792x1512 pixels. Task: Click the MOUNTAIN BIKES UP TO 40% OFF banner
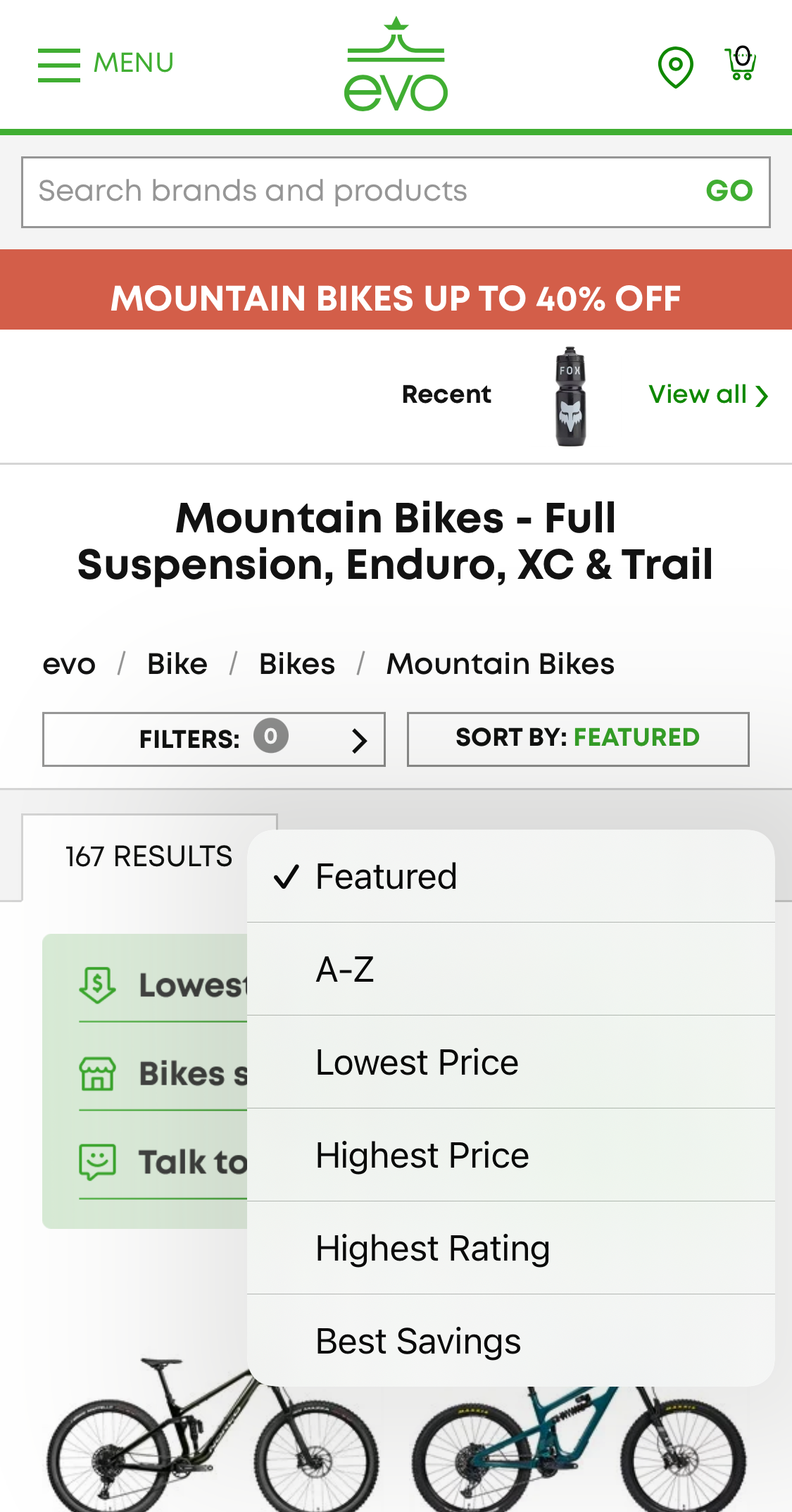coord(396,298)
